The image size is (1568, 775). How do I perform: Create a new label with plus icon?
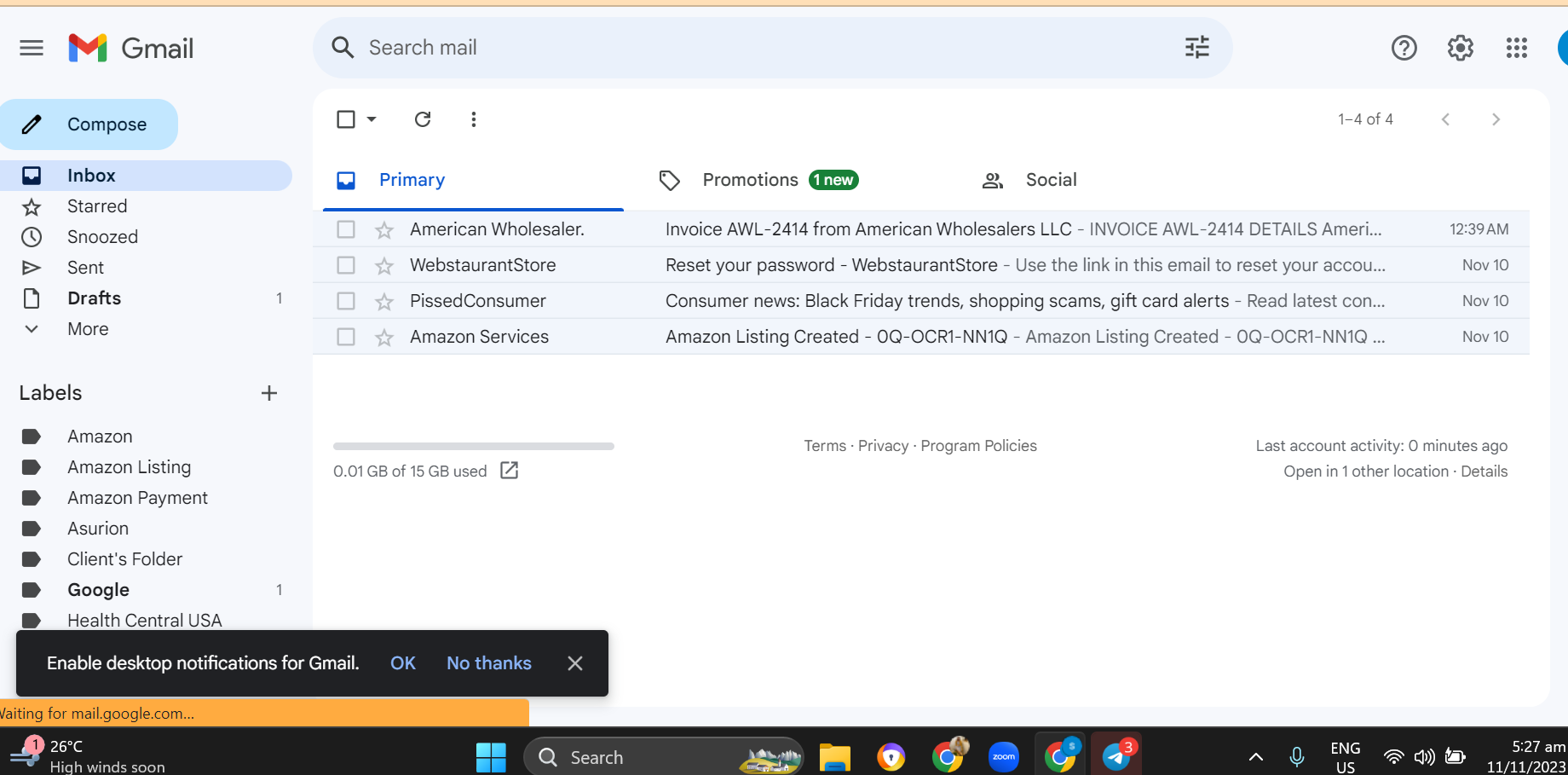[269, 393]
